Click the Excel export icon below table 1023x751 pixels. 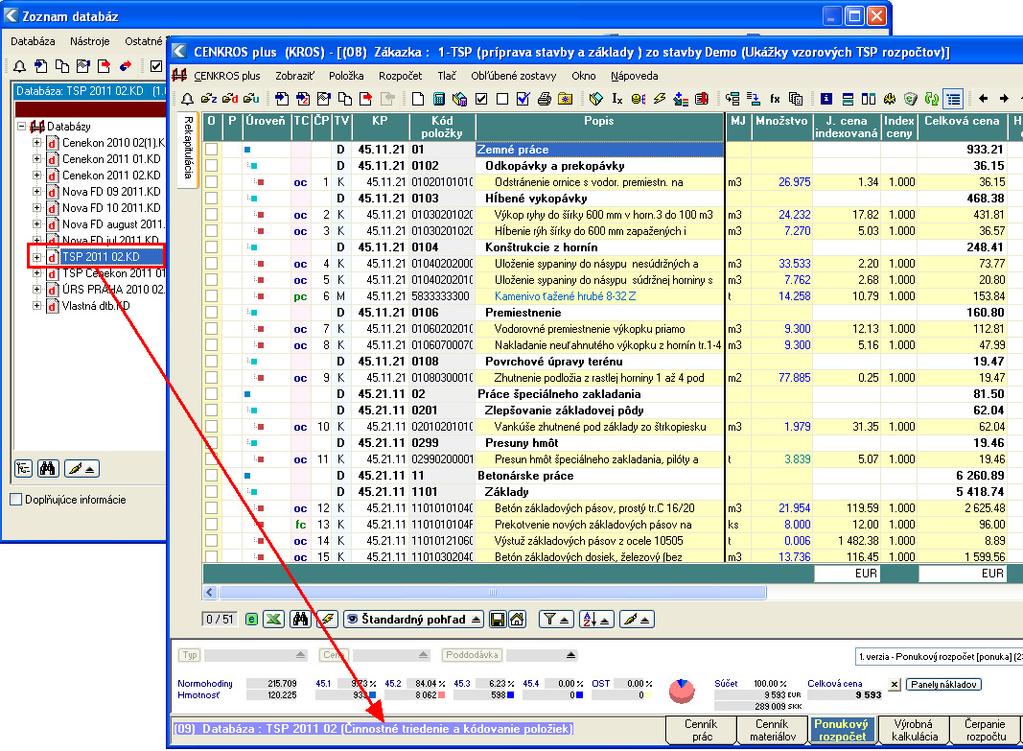coord(273,619)
